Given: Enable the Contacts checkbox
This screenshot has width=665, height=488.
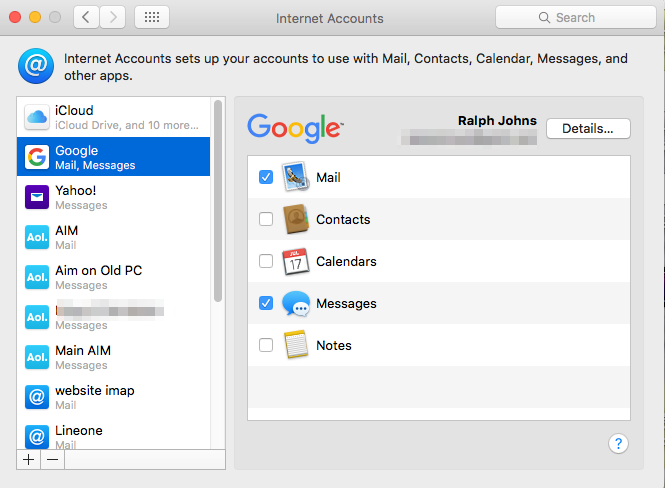Looking at the screenshot, I should tap(266, 219).
